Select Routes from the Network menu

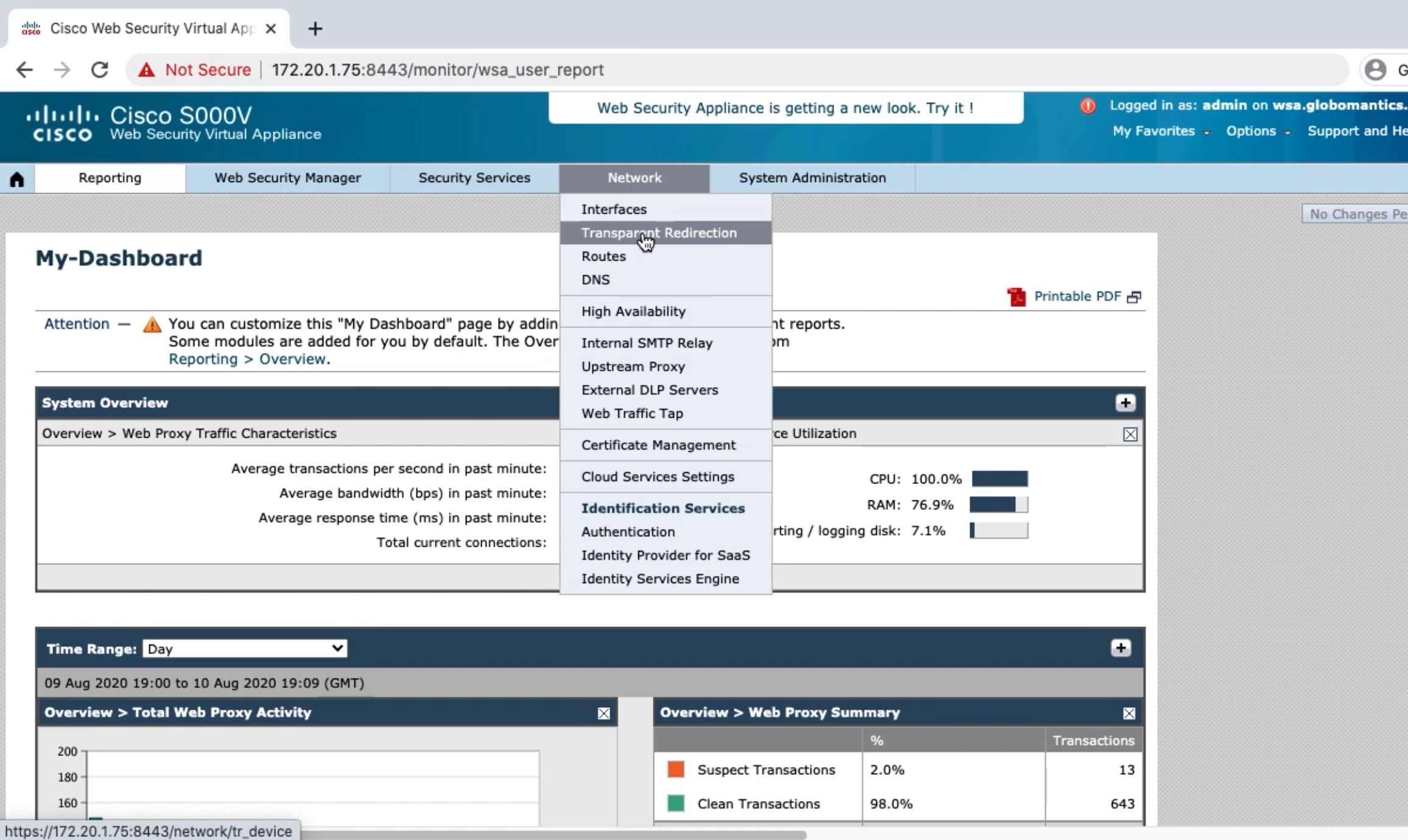pyautogui.click(x=666, y=256)
